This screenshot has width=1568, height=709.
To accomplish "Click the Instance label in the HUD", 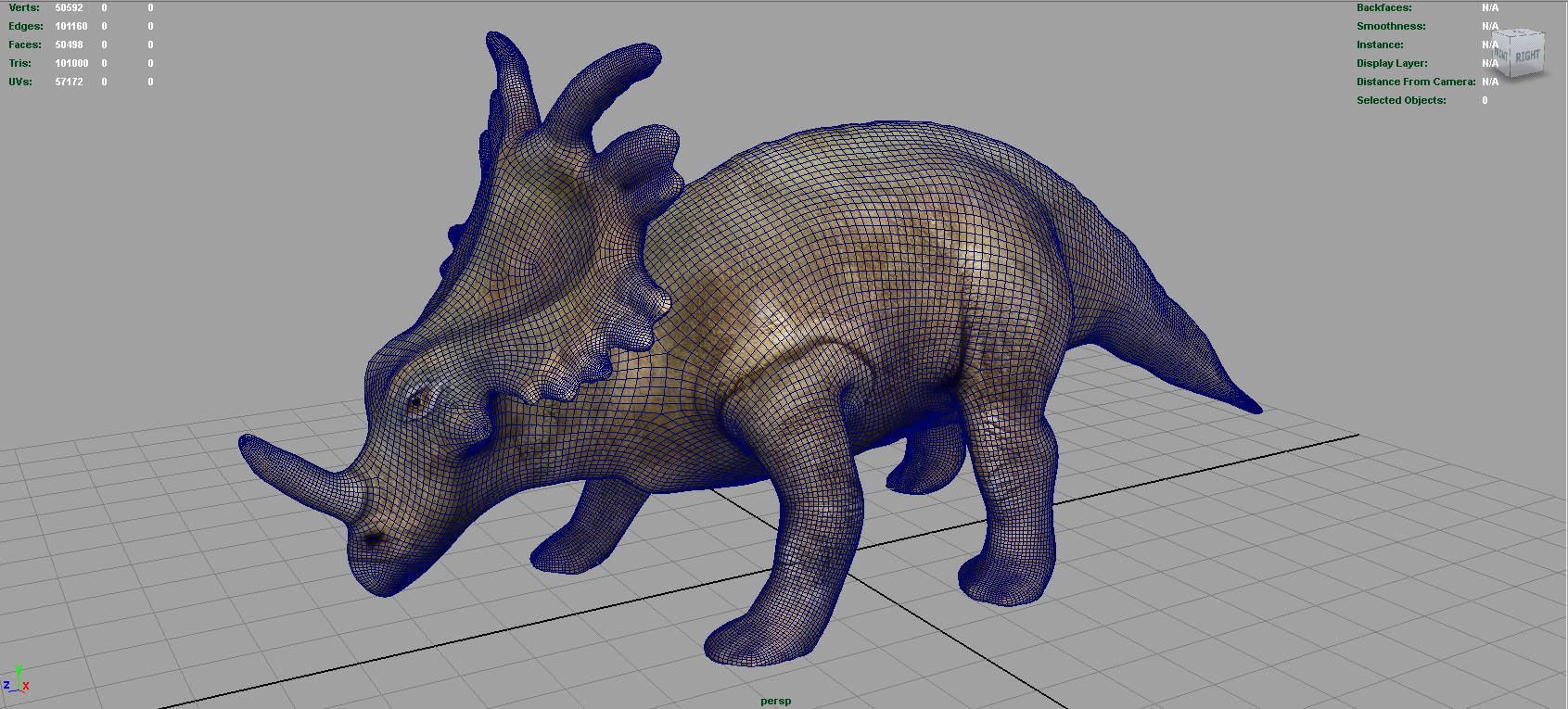I will pyautogui.click(x=1380, y=44).
